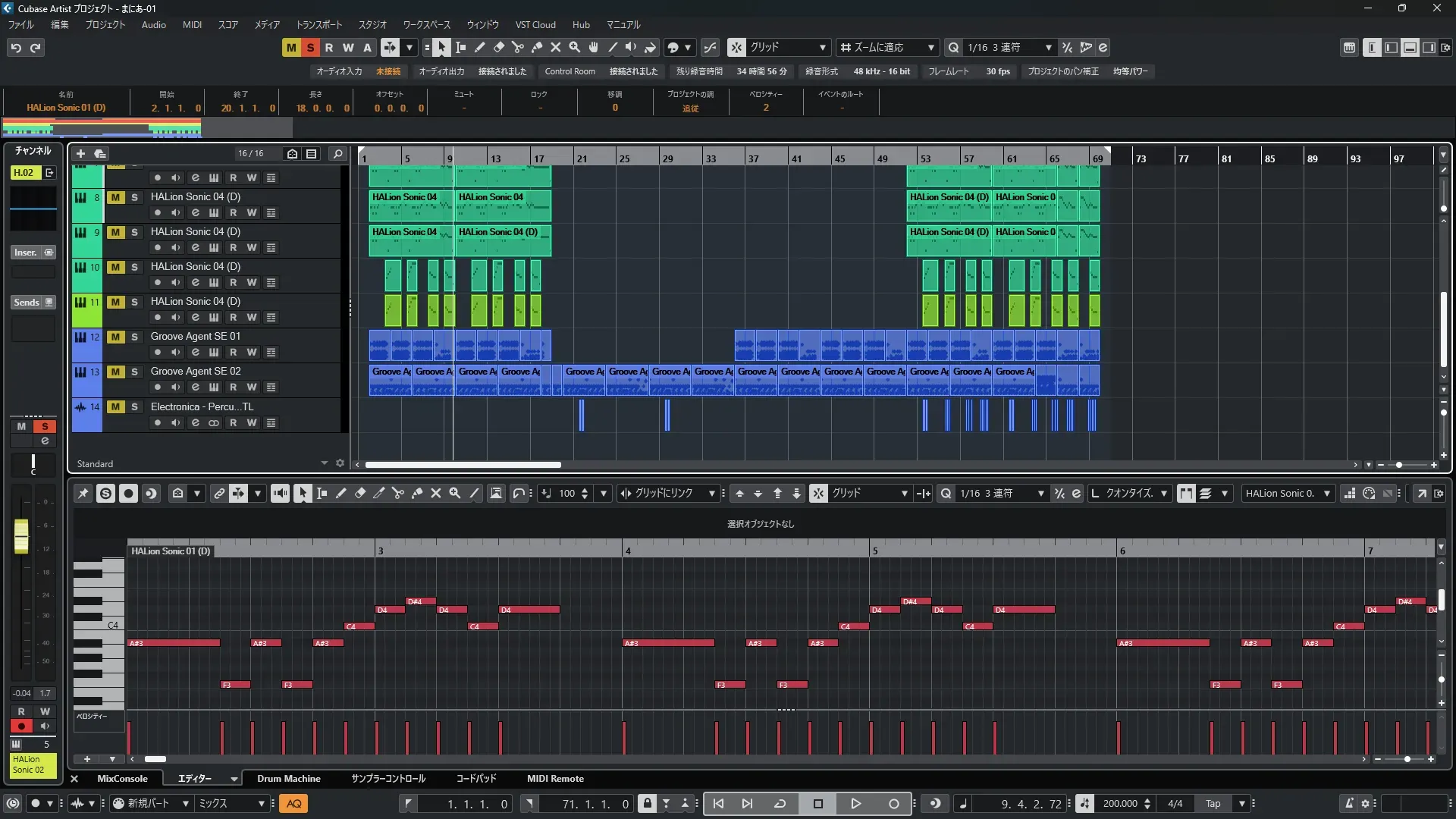Click the tempo value field showing 200.000
Screen dimensions: 1456x819
click(1119, 804)
